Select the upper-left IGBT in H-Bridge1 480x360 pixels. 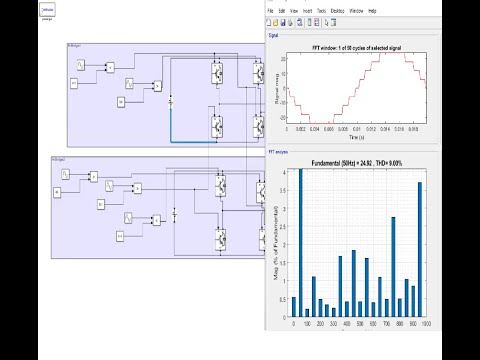pyautogui.click(x=217, y=73)
